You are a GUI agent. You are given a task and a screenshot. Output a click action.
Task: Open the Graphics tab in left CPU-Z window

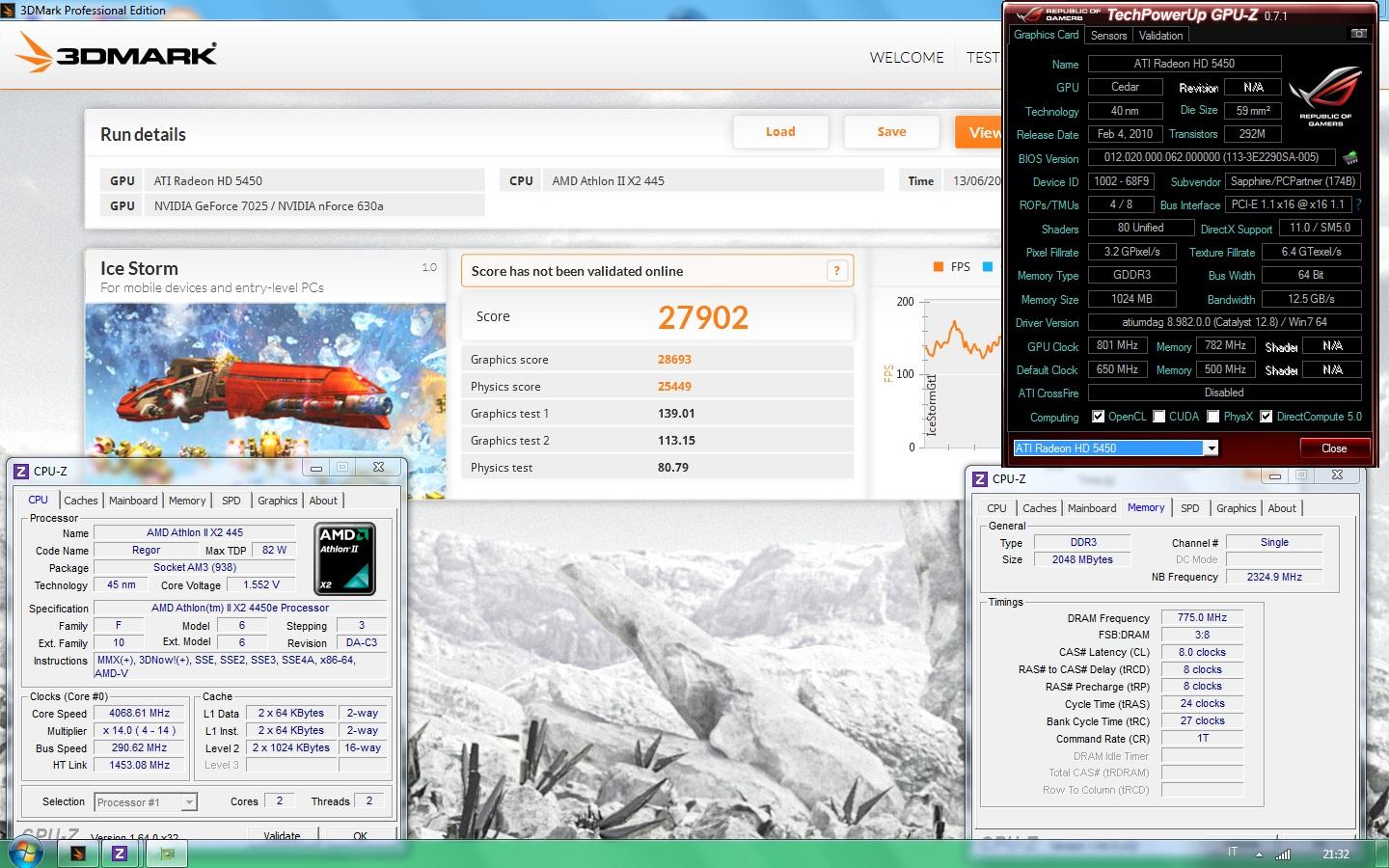pos(277,501)
